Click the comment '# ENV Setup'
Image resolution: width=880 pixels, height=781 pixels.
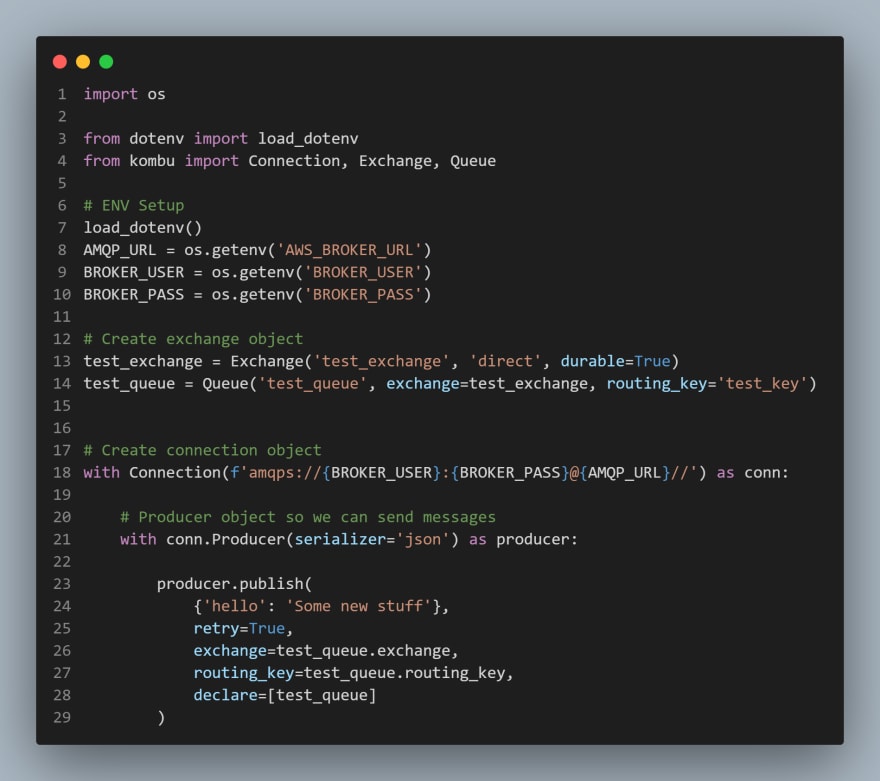click(x=134, y=205)
